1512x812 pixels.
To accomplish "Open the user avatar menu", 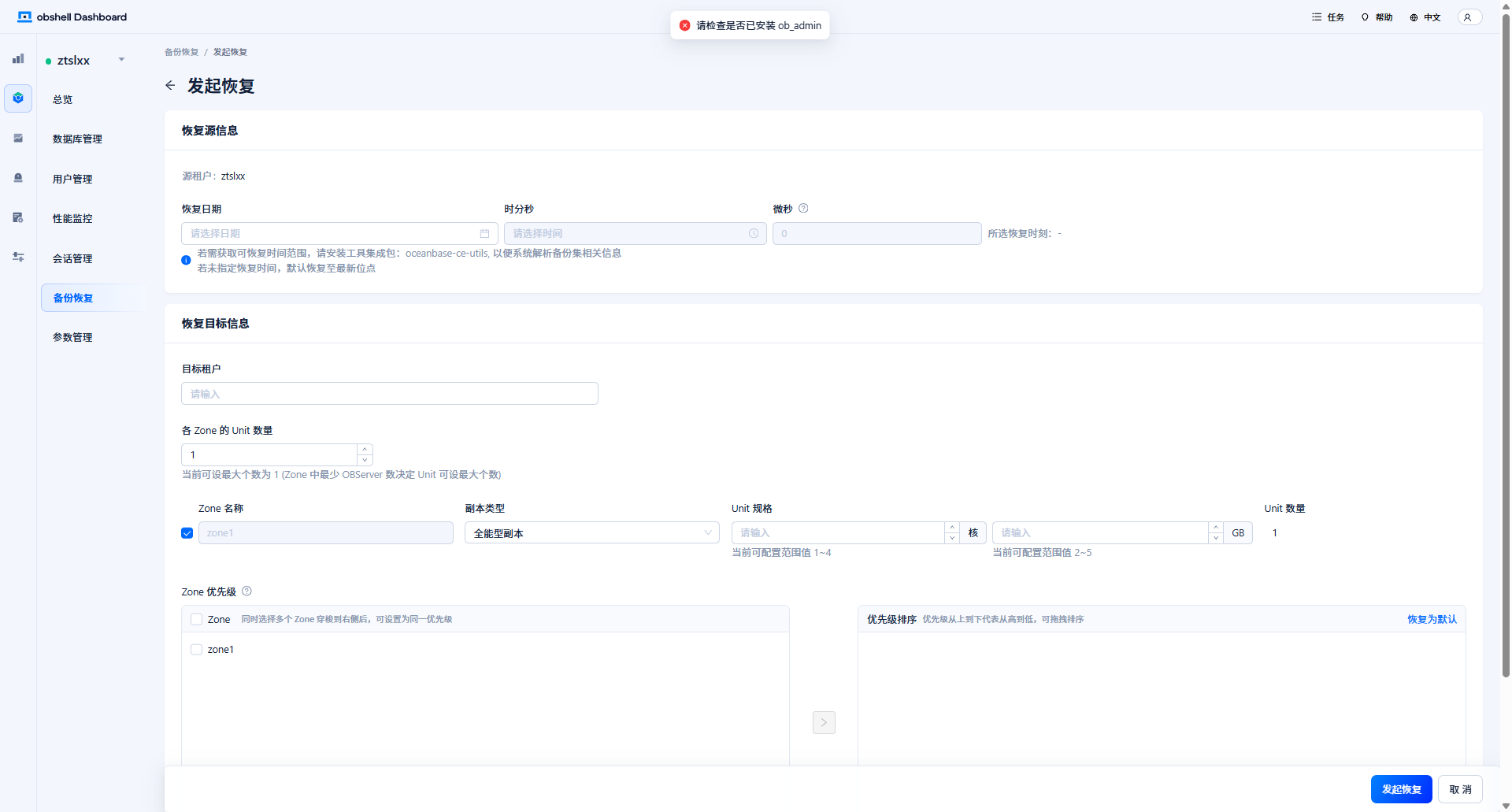I will pos(1469,17).
